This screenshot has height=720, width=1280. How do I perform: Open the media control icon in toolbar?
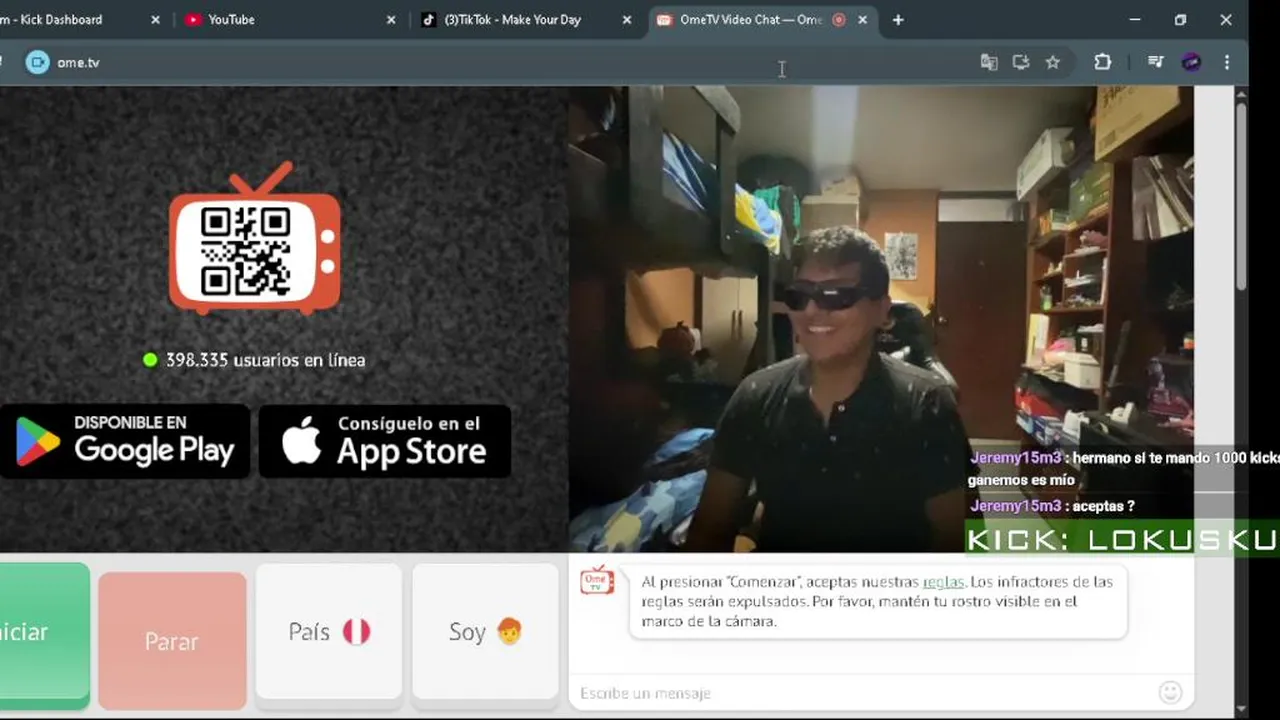tap(1156, 62)
